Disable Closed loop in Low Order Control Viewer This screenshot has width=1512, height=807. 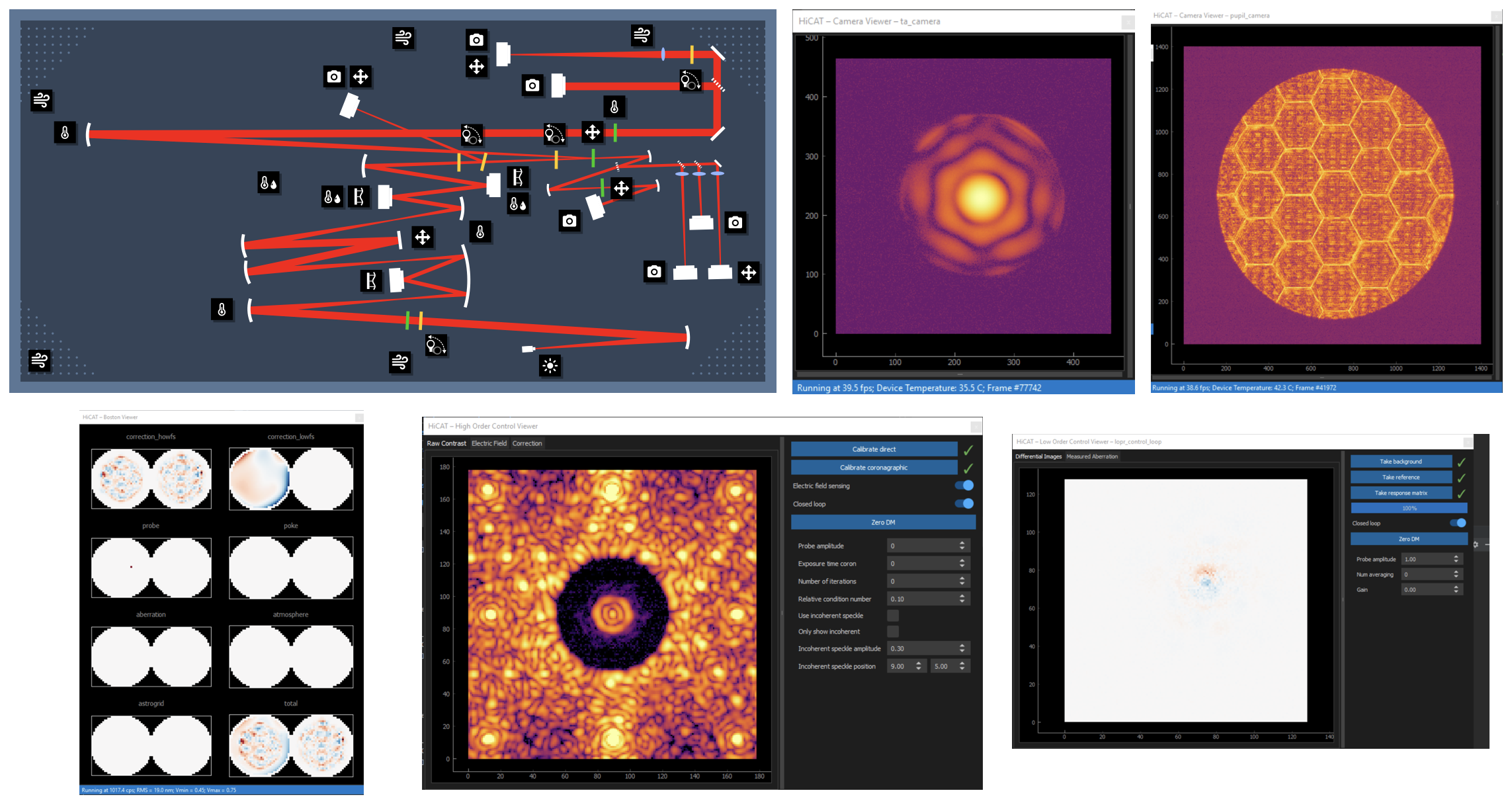point(1457,523)
